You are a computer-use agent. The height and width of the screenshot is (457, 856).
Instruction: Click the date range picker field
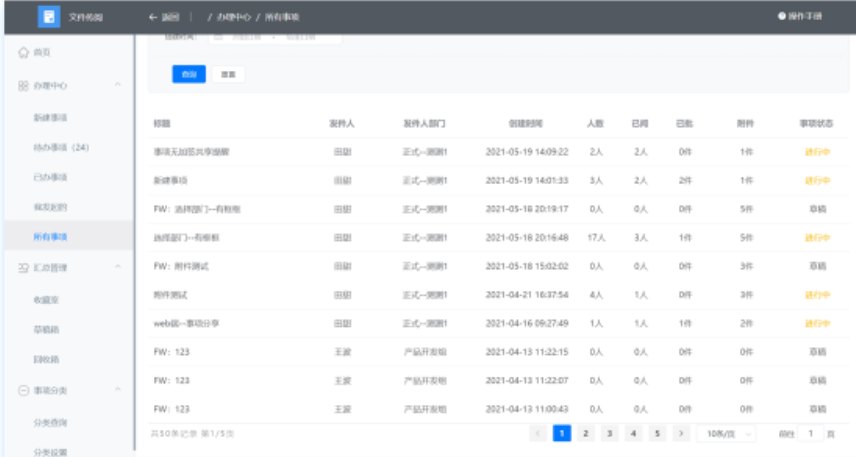(275, 37)
